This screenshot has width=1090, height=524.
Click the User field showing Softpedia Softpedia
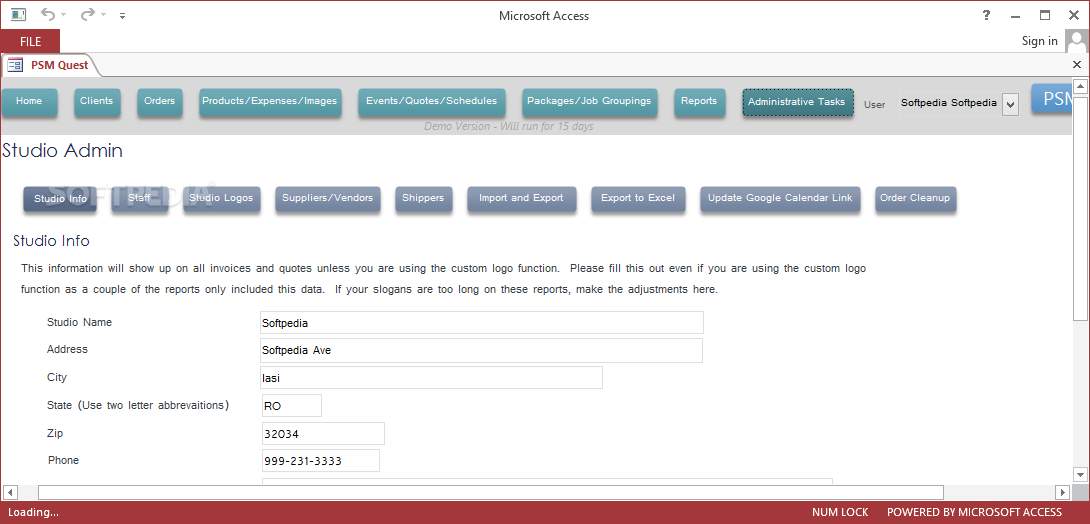(x=950, y=104)
